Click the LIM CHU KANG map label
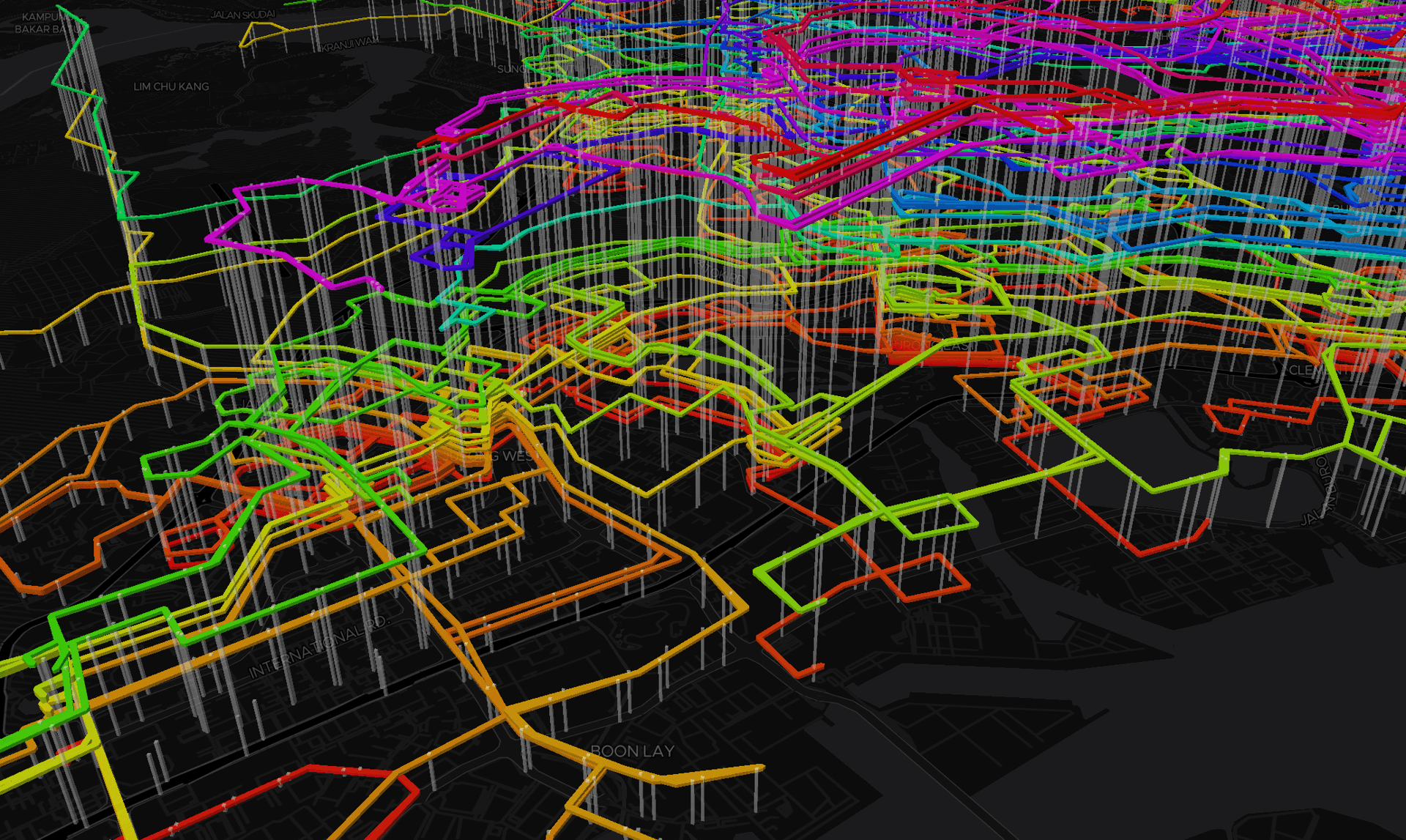This screenshot has height=840, width=1406. tap(171, 86)
